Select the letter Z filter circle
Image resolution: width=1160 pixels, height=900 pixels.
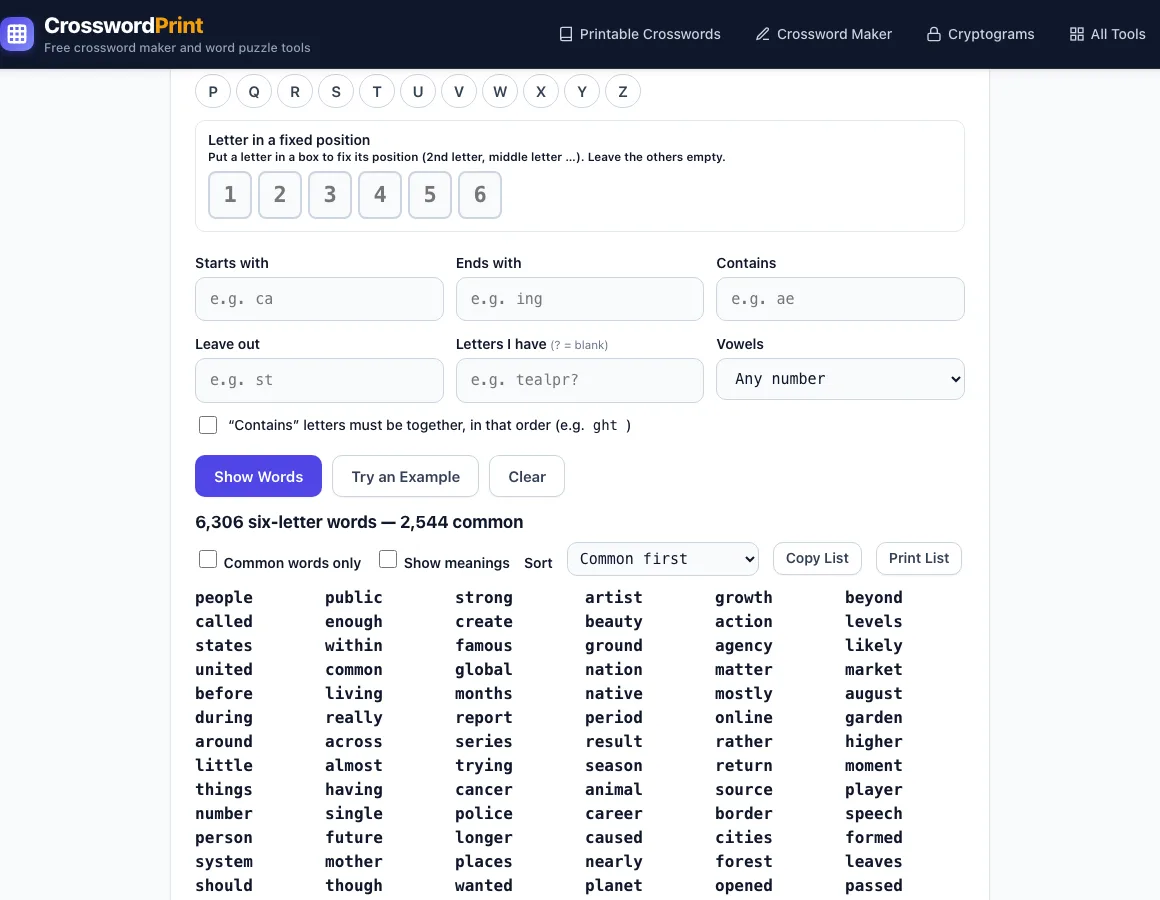pyautogui.click(x=623, y=92)
